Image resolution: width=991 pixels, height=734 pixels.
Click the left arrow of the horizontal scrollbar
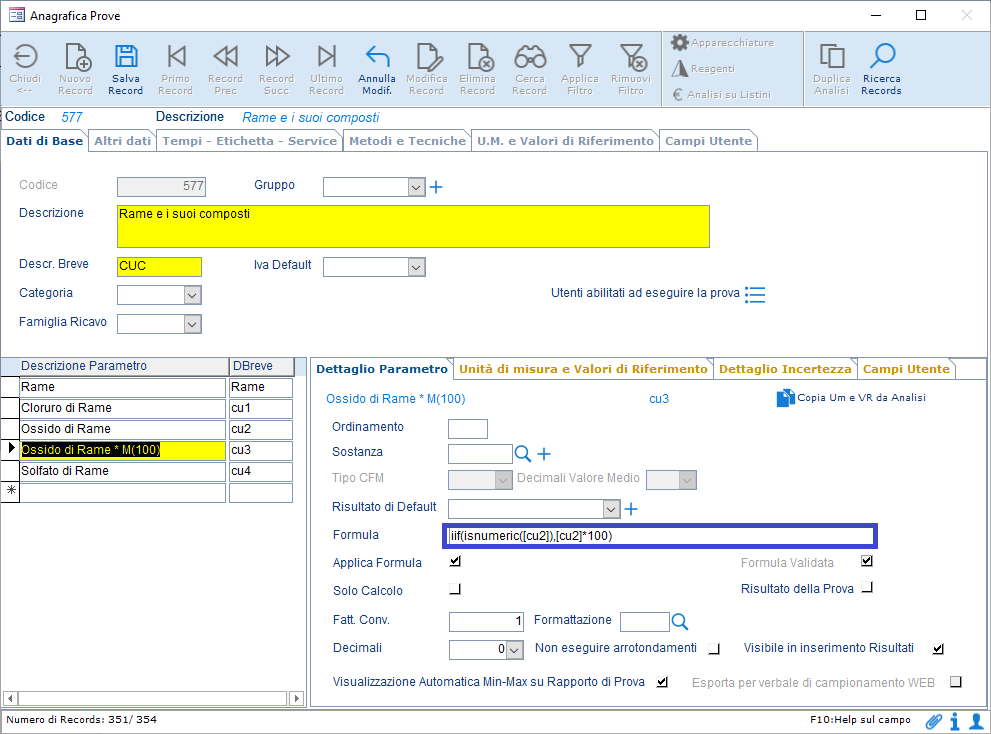point(10,699)
